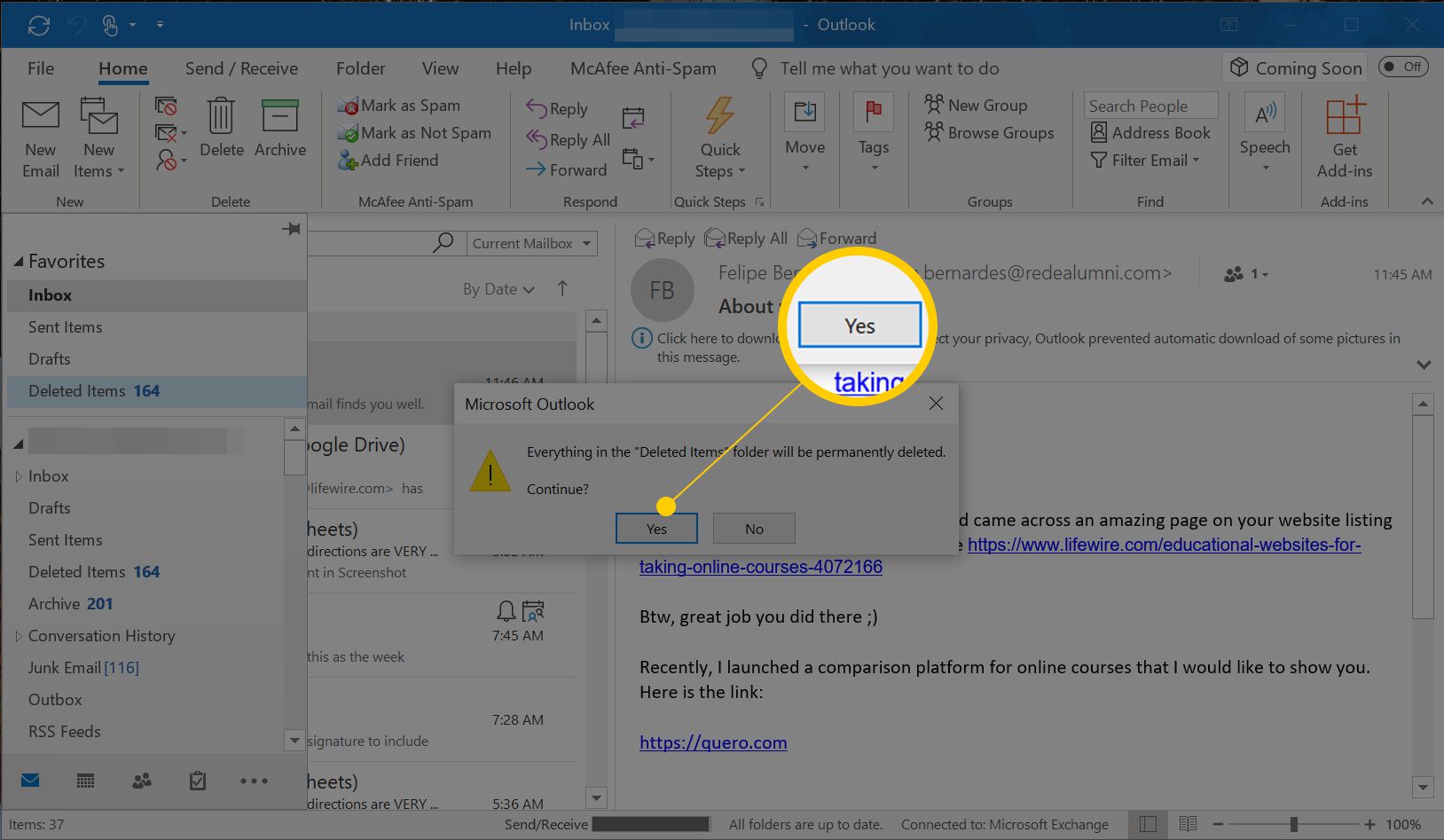This screenshot has width=1444, height=840.
Task: Switch to Mail view icon
Action: coord(30,781)
